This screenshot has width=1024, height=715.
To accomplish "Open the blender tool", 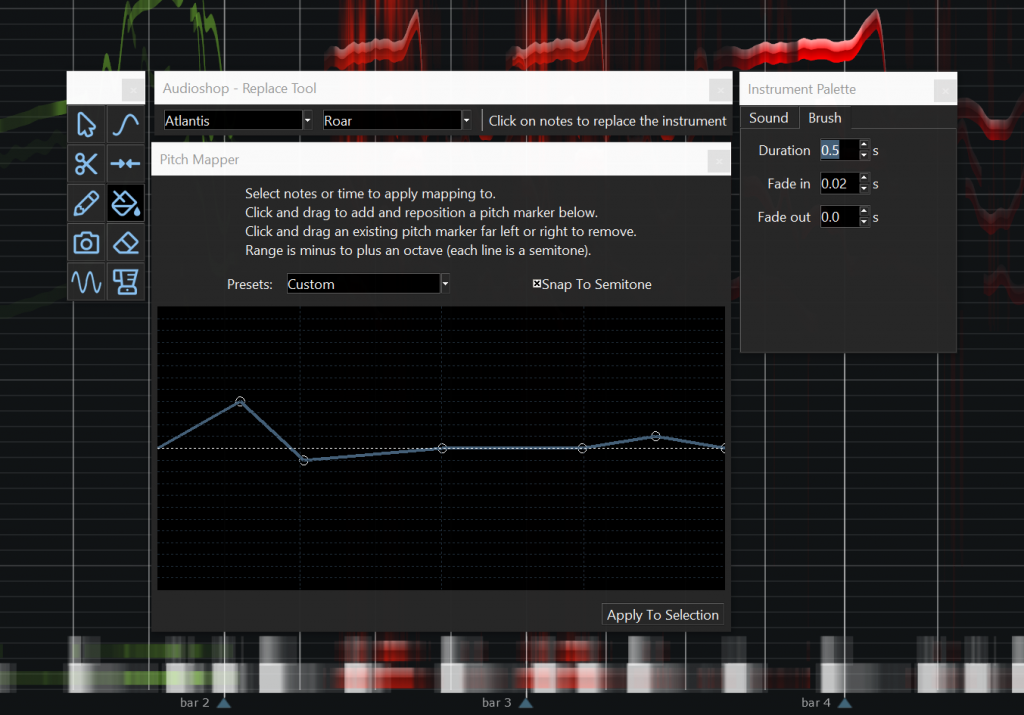I will (125, 282).
